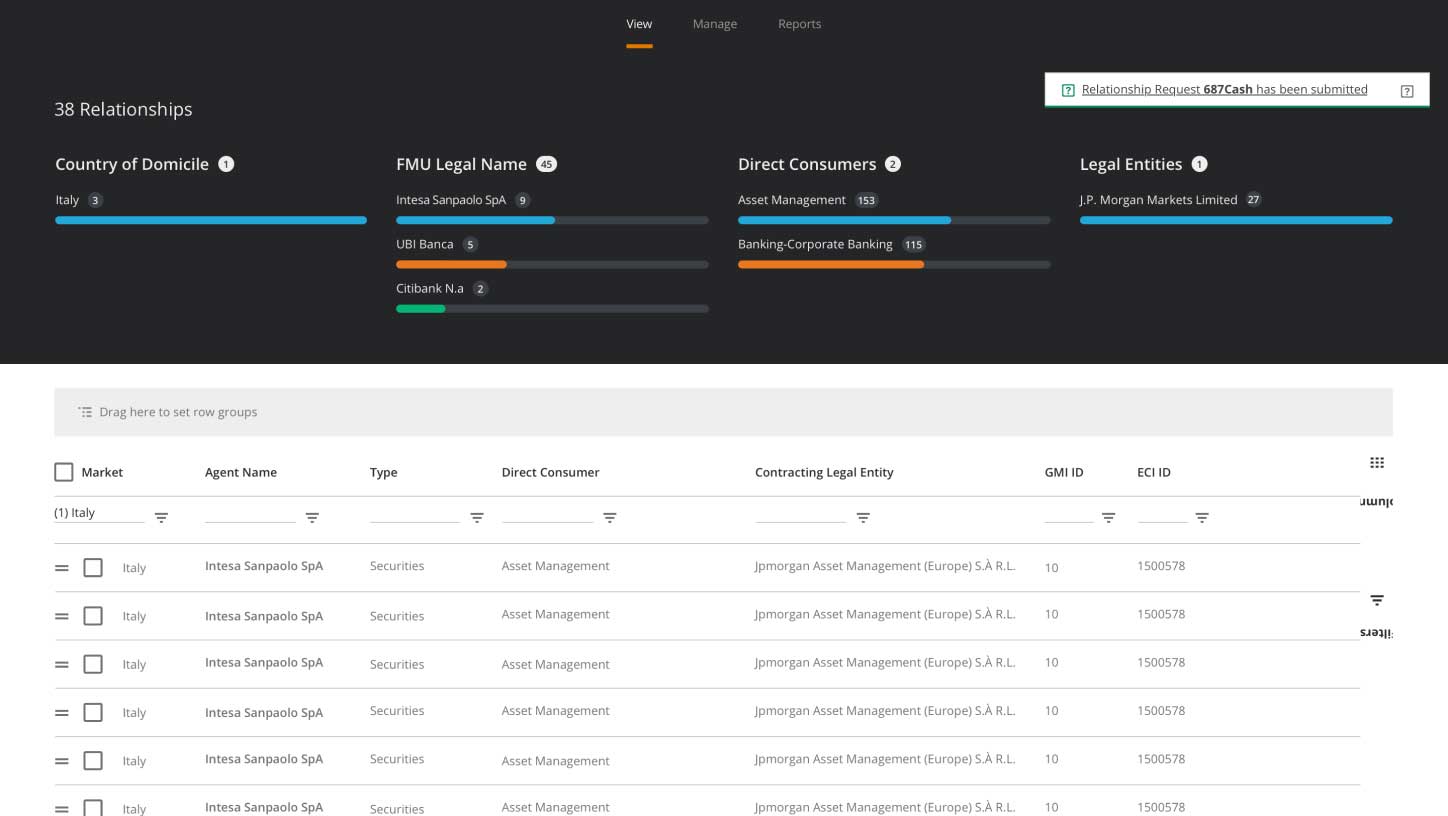Open the Direct Consumer column filter icon
Screen dimensions: 1448x816
(x=609, y=518)
